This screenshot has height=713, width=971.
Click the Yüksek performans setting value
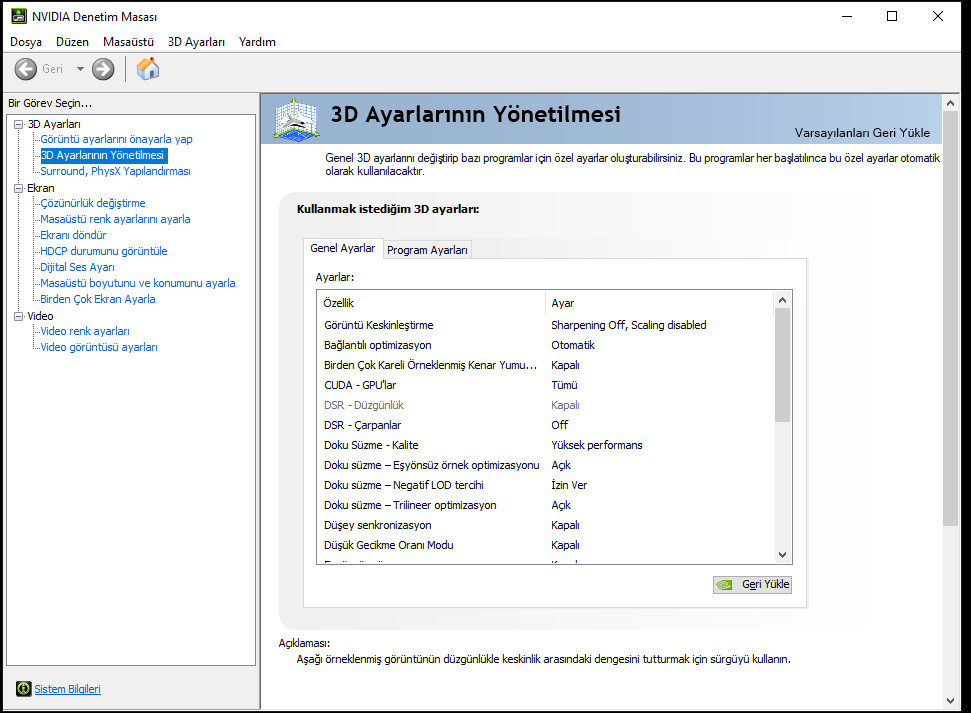(x=597, y=445)
